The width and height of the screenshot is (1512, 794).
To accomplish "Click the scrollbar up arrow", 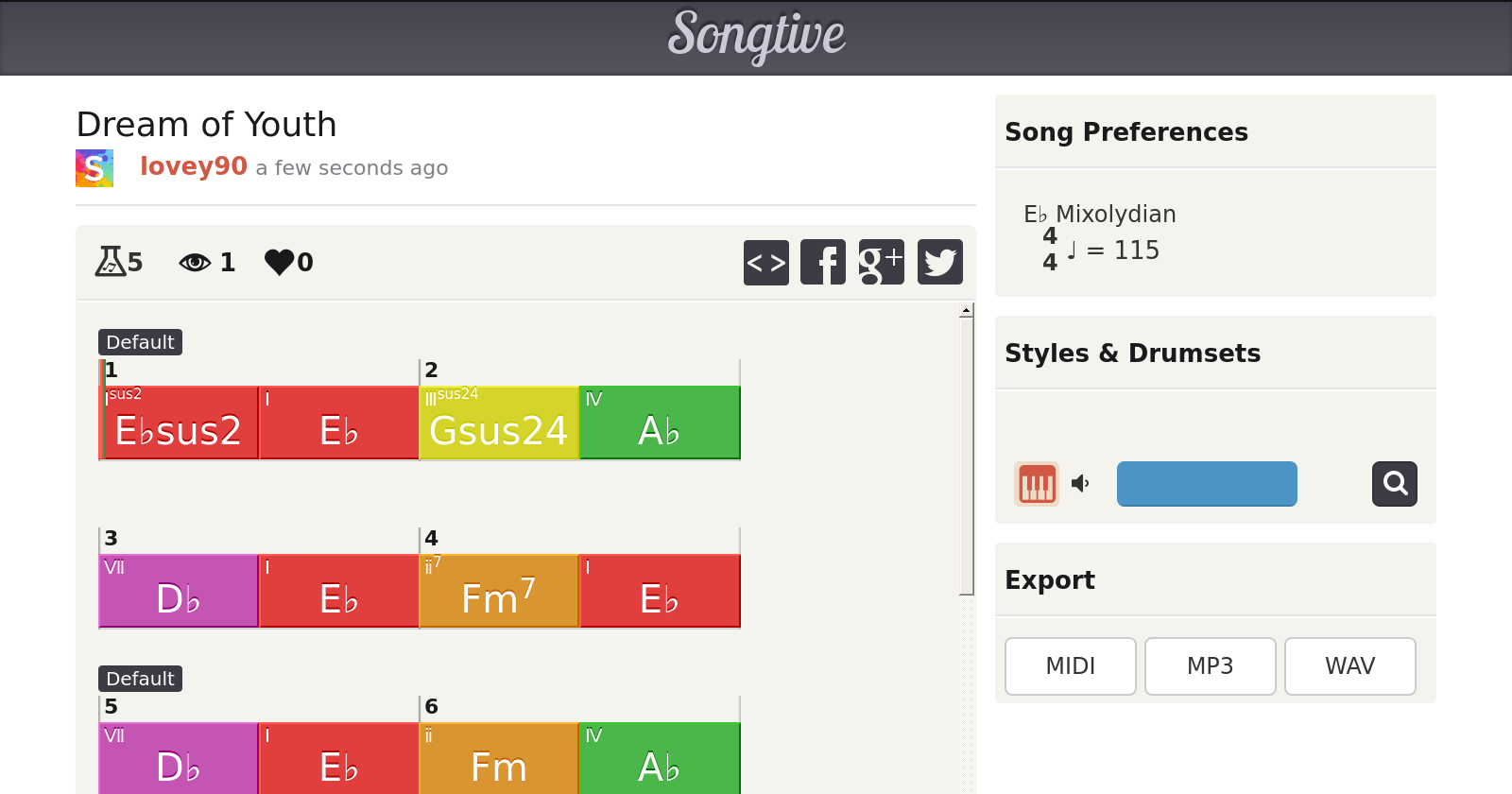I will point(966,311).
